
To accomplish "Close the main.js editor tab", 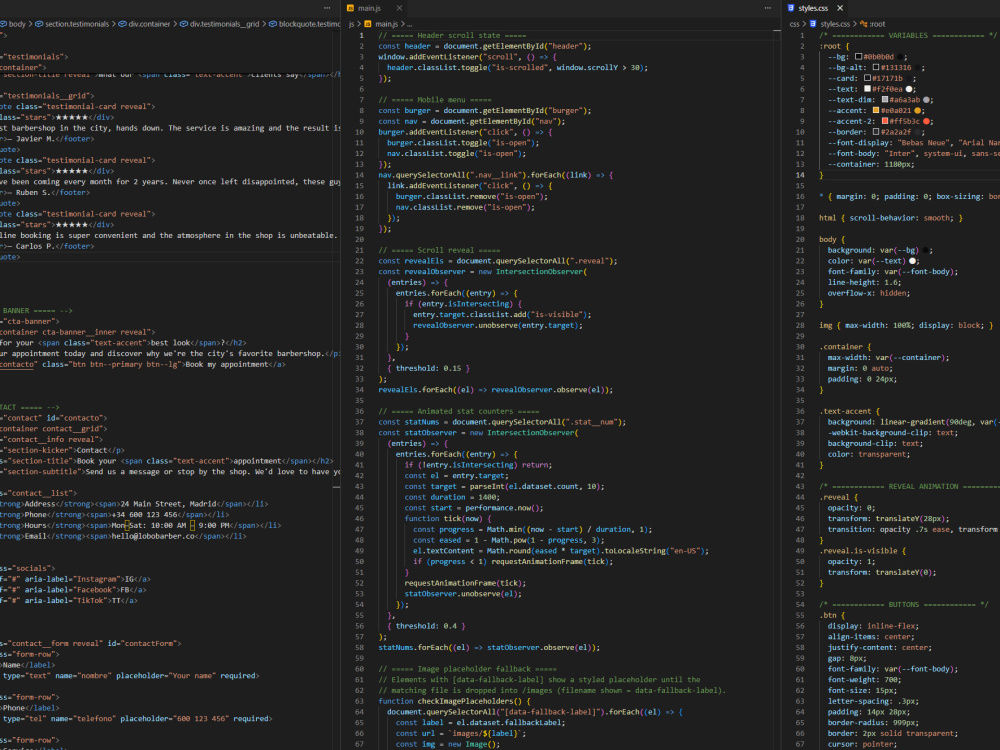I will [399, 8].
